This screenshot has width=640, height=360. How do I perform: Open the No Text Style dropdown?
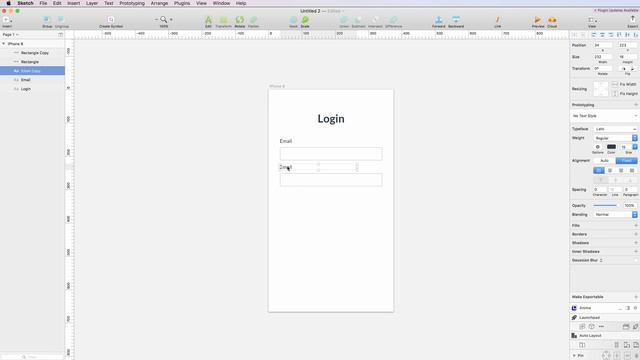pyautogui.click(x=604, y=116)
